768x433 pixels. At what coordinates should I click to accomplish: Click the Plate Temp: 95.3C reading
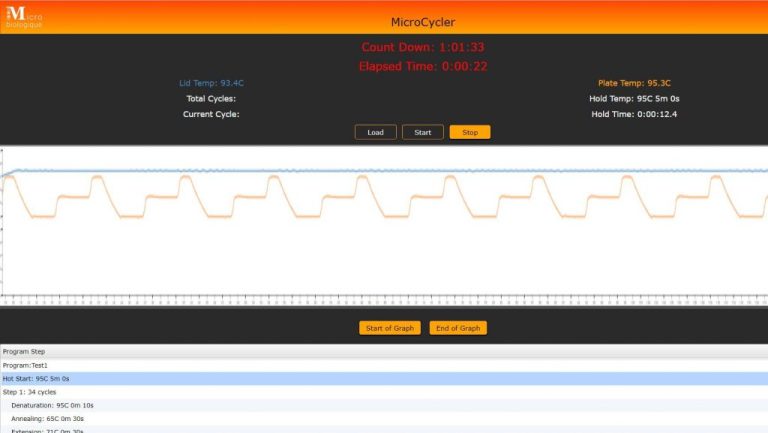click(634, 83)
